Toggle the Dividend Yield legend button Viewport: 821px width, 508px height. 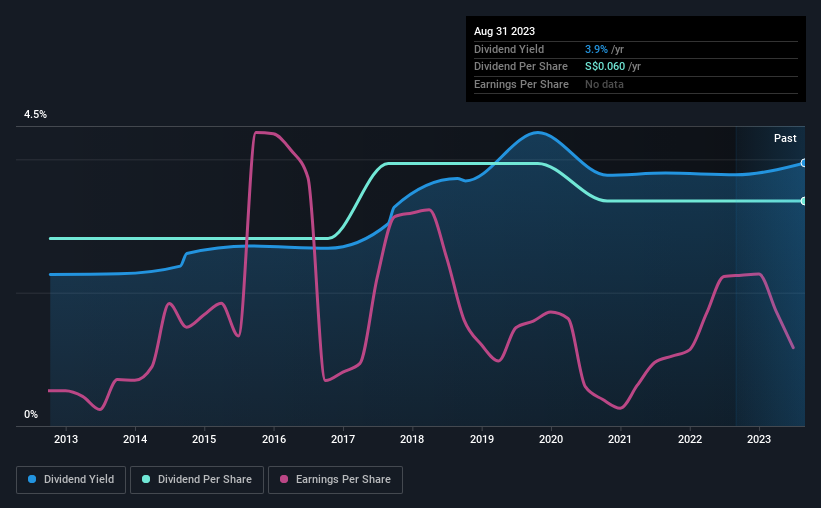[71, 480]
